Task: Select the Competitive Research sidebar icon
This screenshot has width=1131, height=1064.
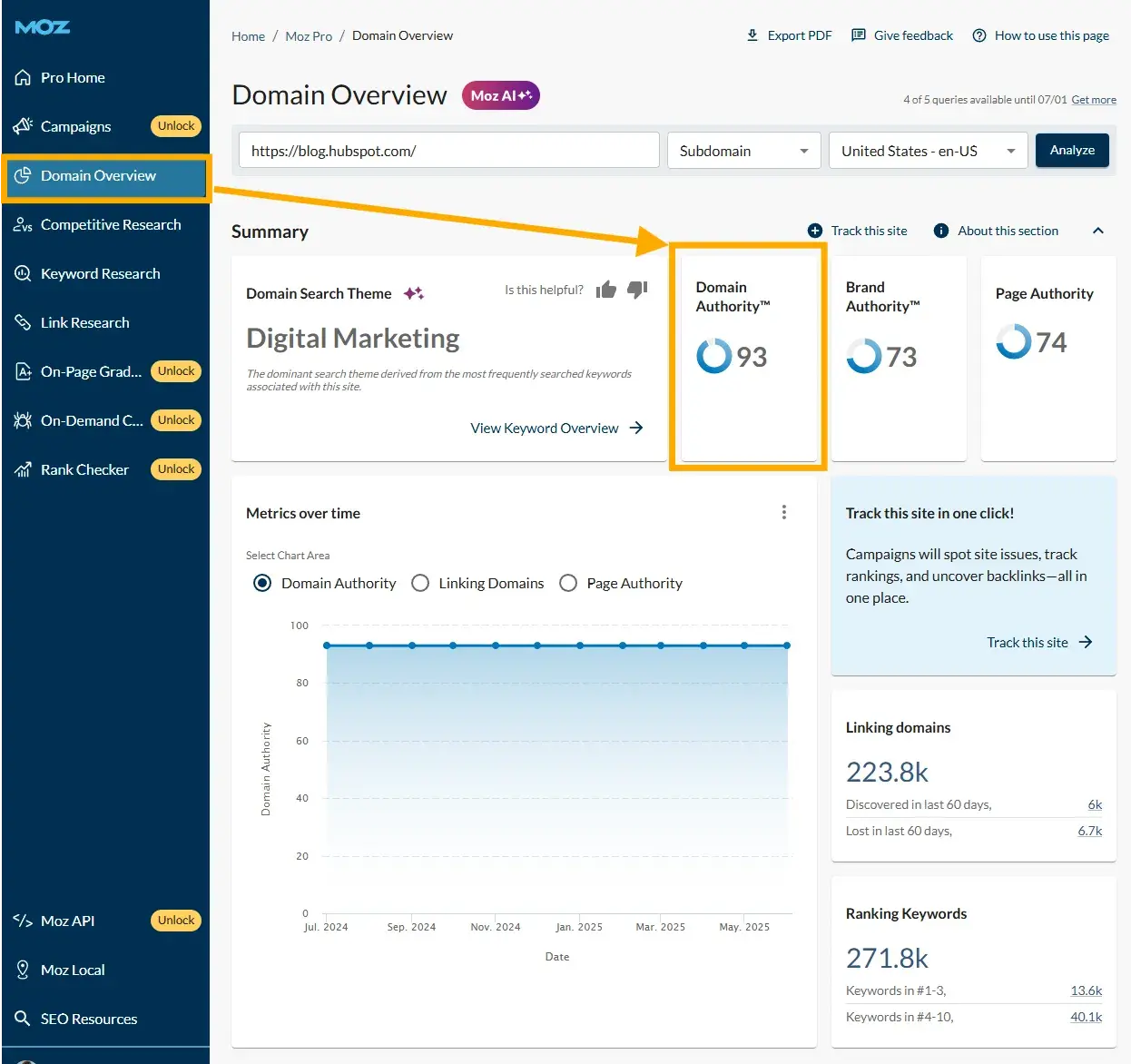Action: pyautogui.click(x=23, y=224)
